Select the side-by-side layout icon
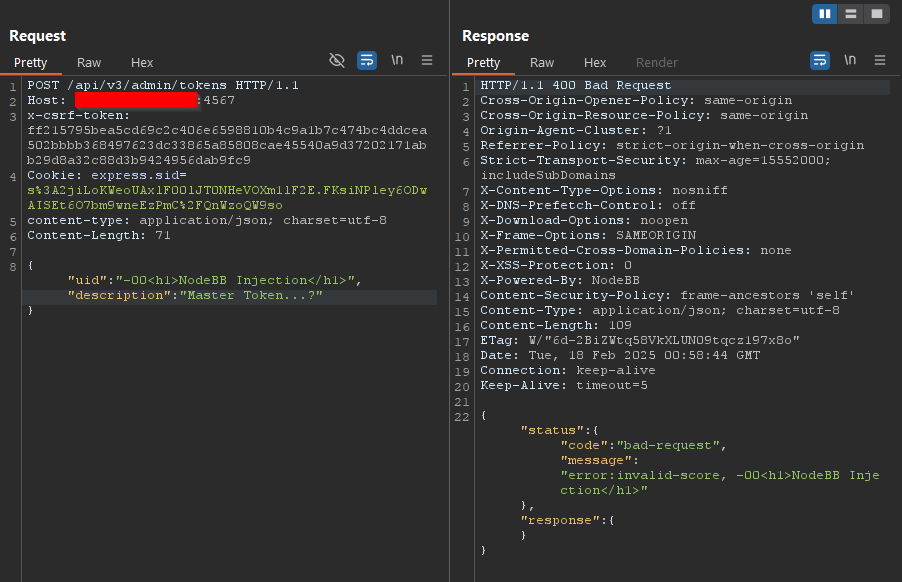The image size is (902, 582). [x=825, y=14]
